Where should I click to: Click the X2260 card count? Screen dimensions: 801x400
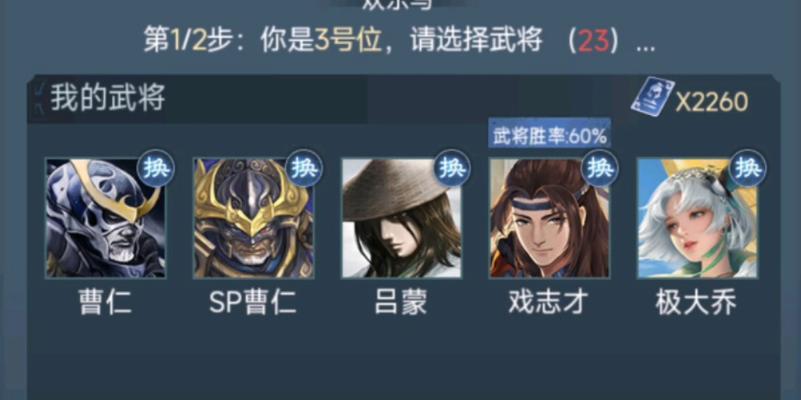712,102
